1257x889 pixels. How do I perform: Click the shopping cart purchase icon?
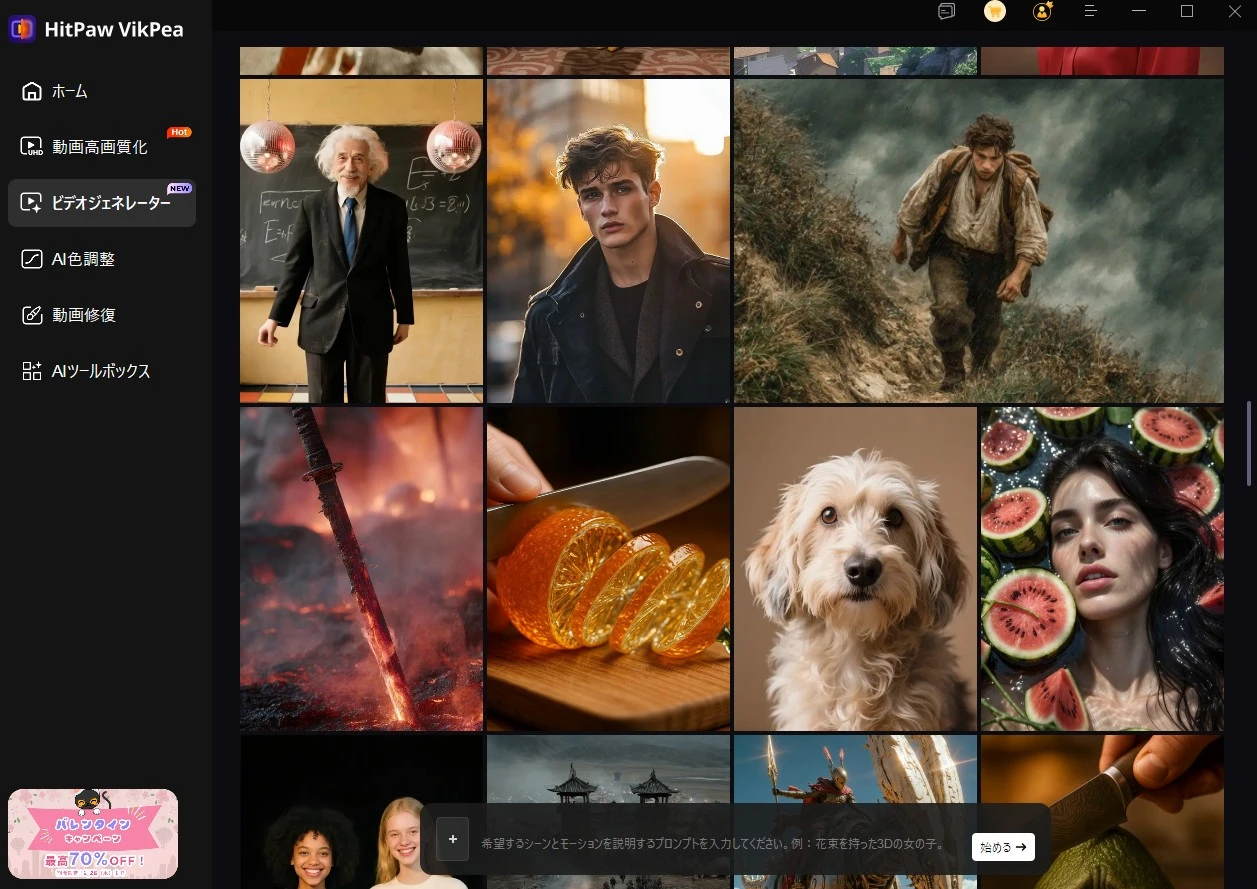click(x=994, y=11)
